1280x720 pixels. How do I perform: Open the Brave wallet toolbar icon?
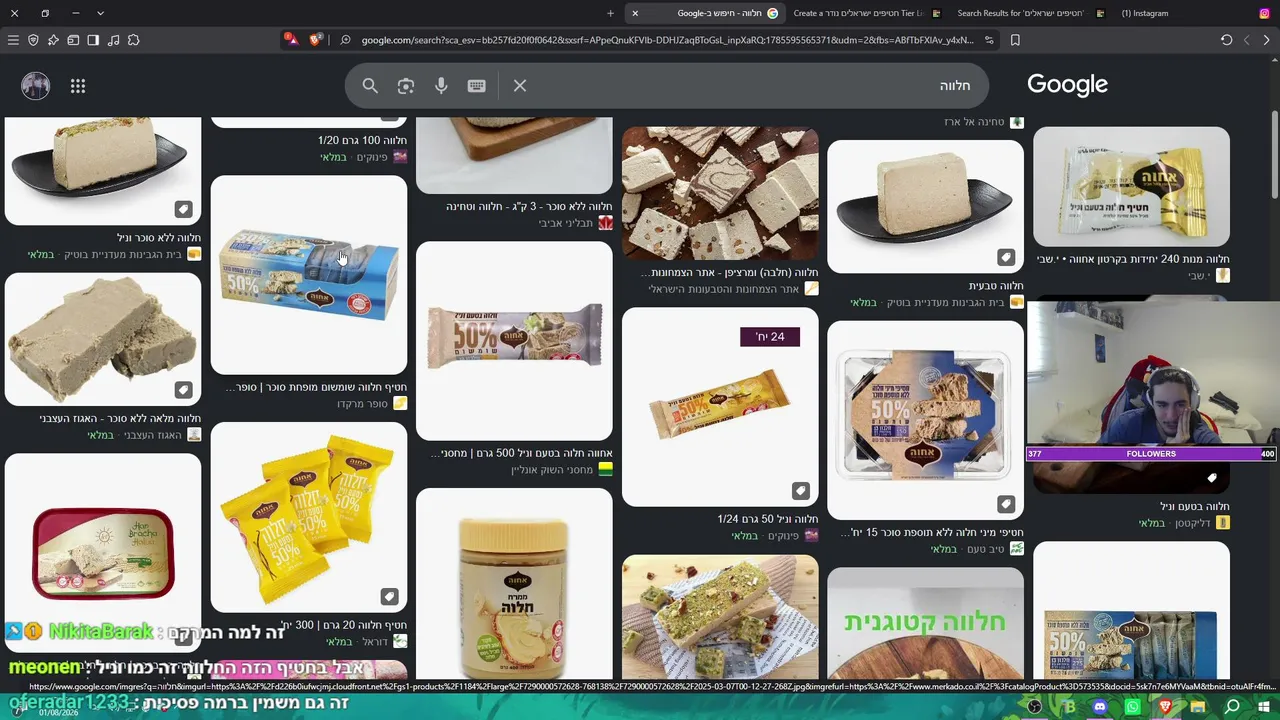point(73,40)
